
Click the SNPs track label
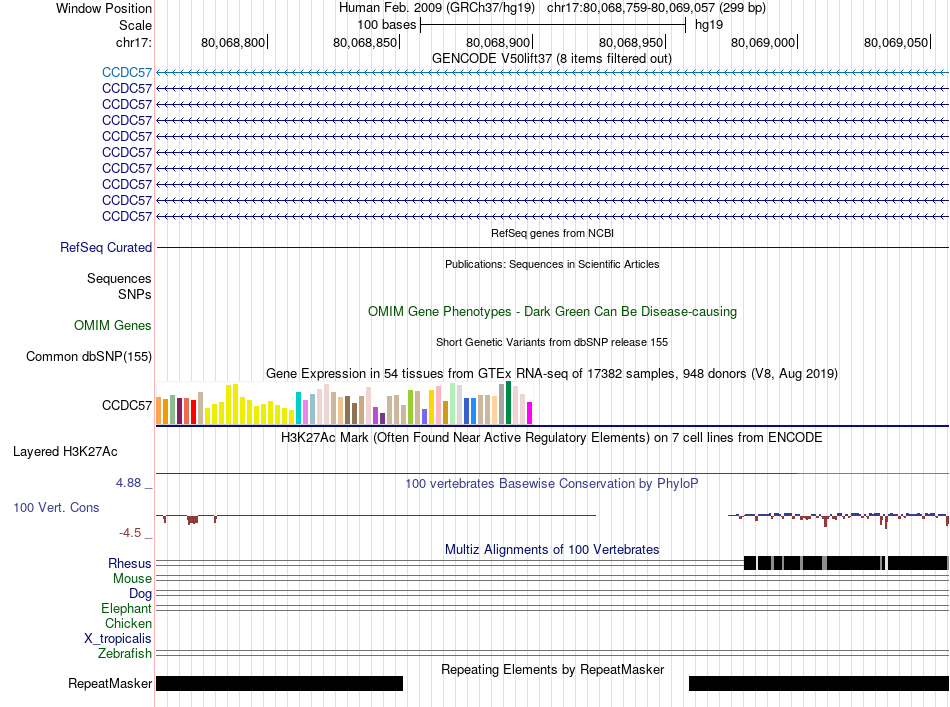[135, 294]
